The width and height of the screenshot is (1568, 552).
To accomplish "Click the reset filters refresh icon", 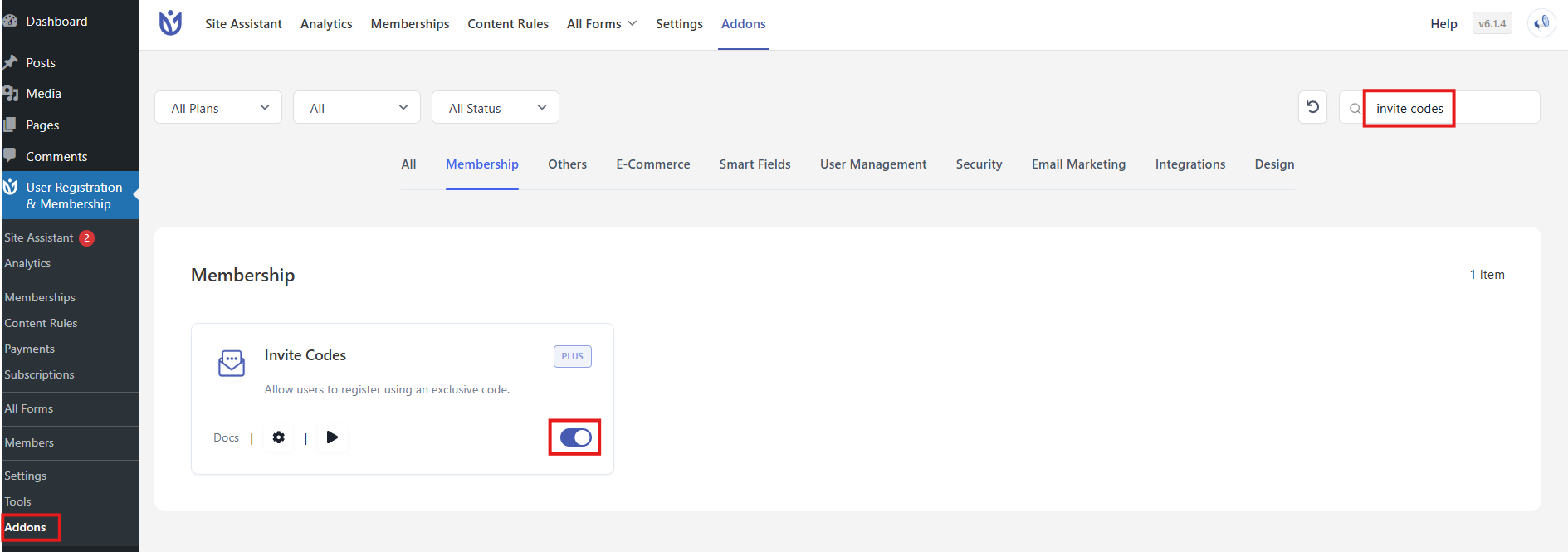I will click(x=1312, y=107).
